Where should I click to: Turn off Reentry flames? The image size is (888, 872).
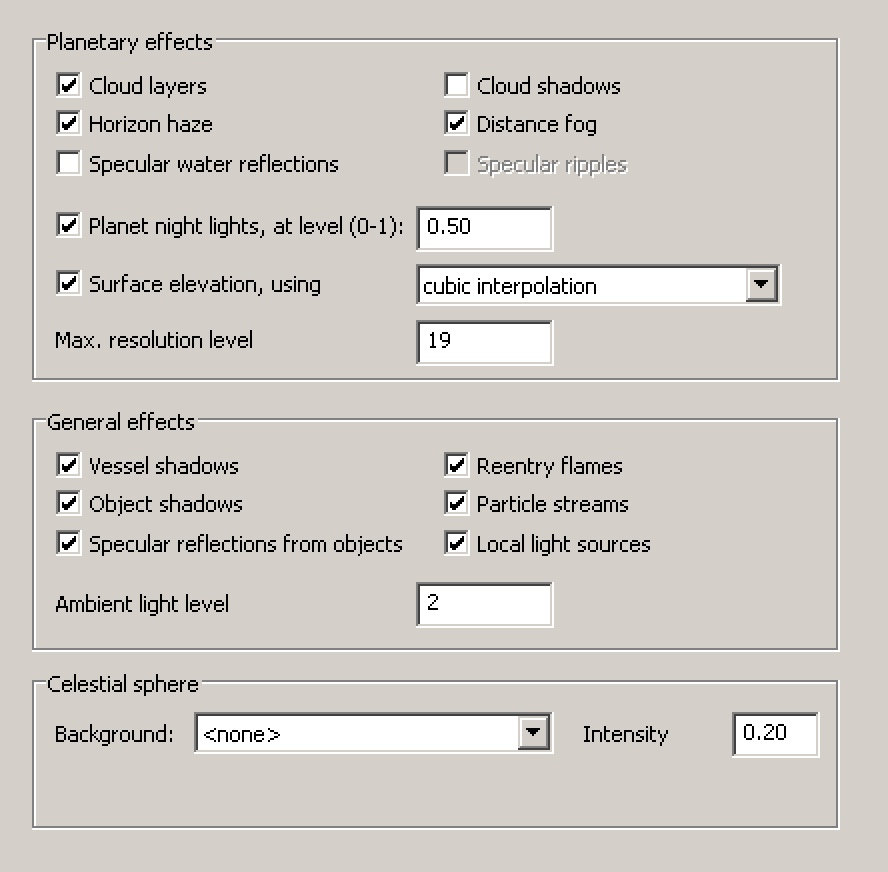click(457, 465)
